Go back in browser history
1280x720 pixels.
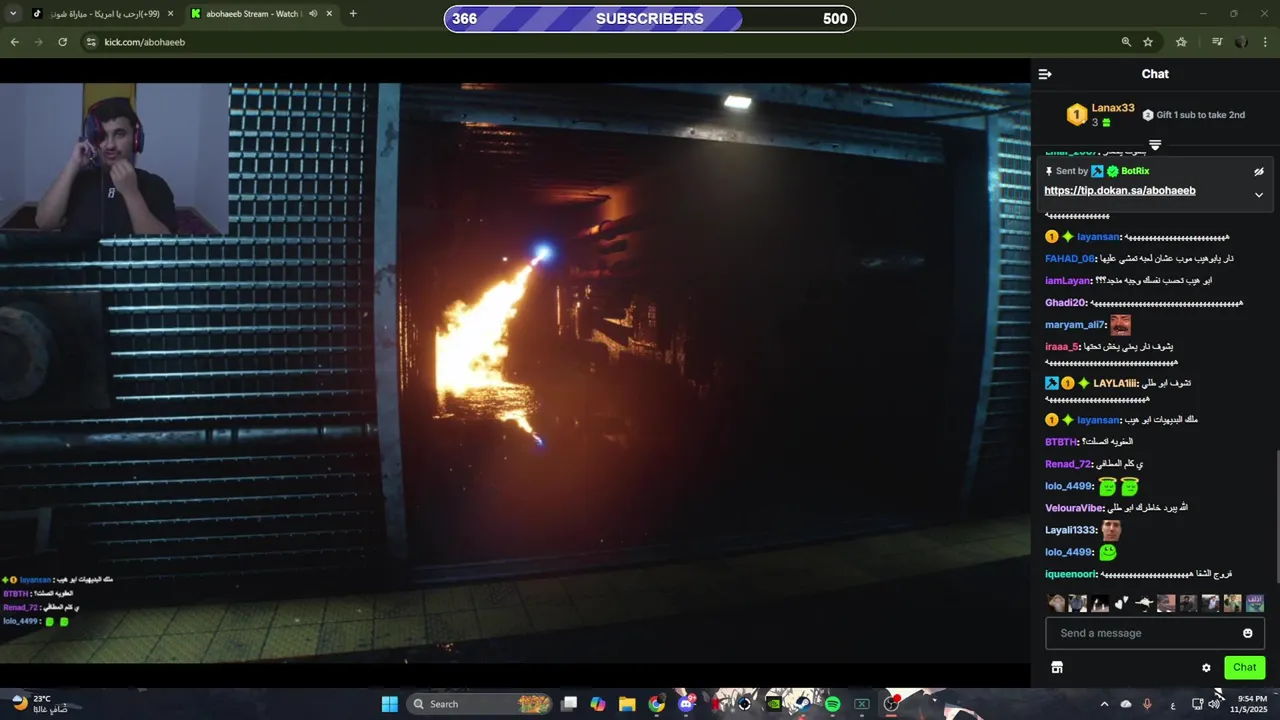[x=14, y=42]
